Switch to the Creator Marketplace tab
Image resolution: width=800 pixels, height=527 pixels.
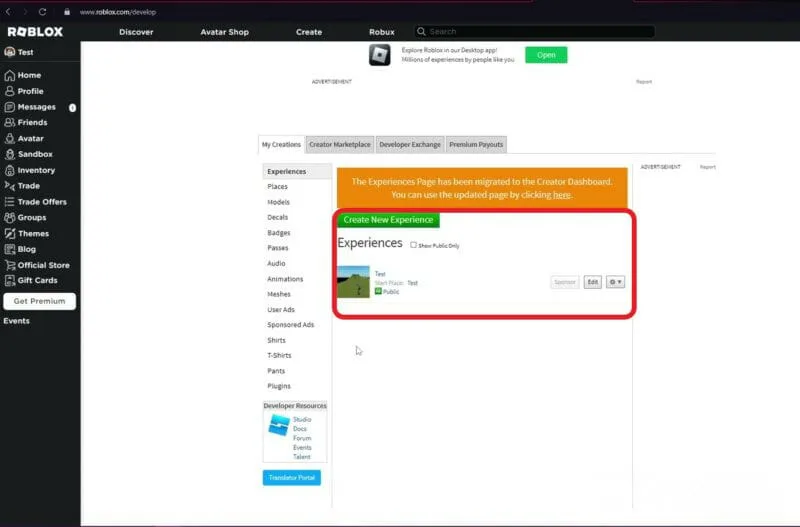pyautogui.click(x=340, y=144)
